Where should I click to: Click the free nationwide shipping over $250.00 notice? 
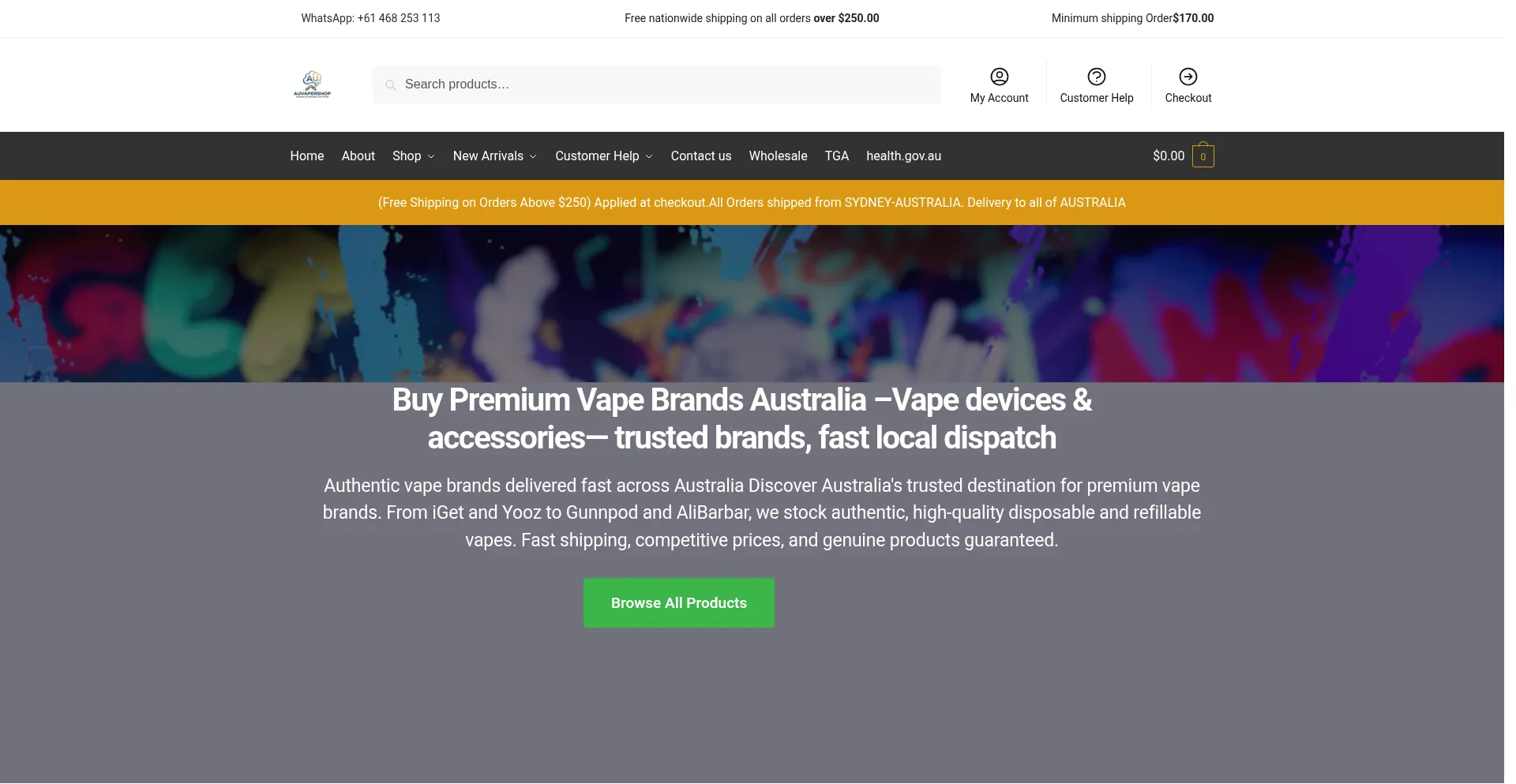(x=752, y=18)
